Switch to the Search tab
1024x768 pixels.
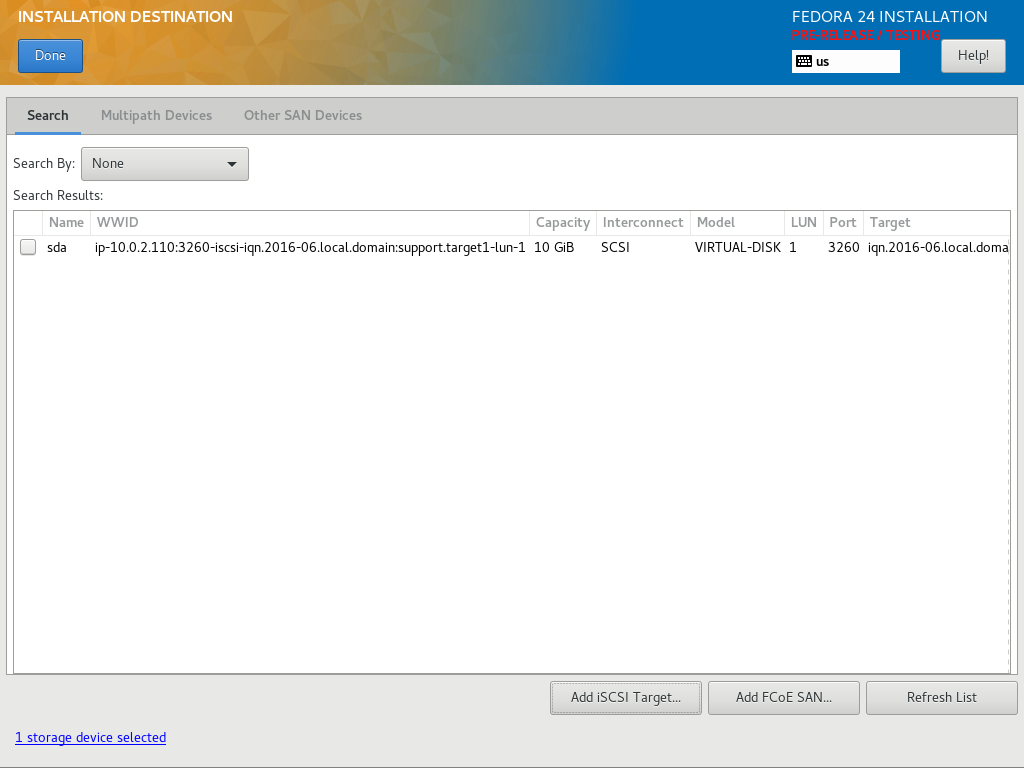48,116
